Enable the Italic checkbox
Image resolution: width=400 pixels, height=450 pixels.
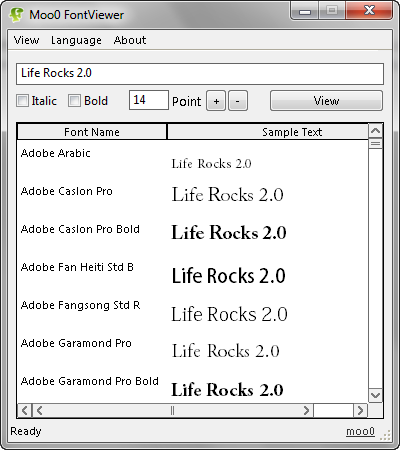point(22,101)
